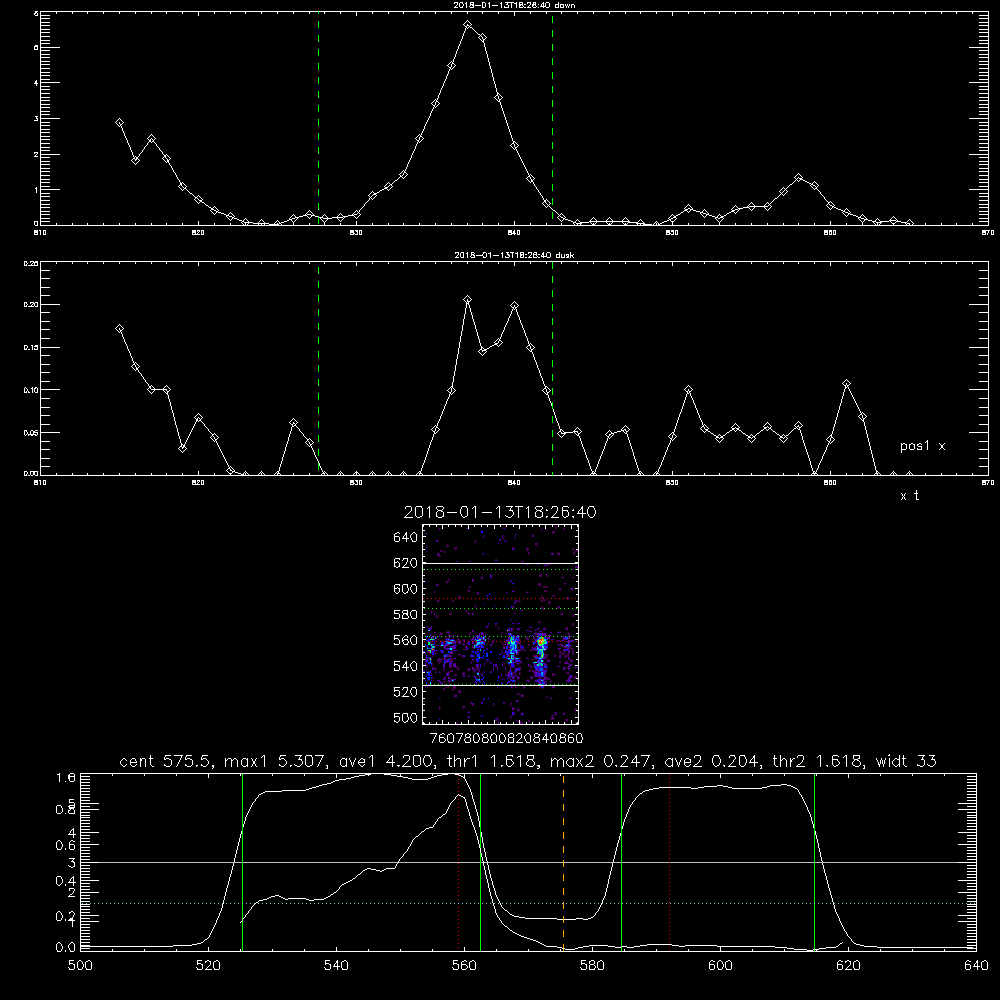The width and height of the screenshot is (1000, 1000).
Task: Click the small secondary peak diamond in dawn plot
Action: click(x=798, y=177)
